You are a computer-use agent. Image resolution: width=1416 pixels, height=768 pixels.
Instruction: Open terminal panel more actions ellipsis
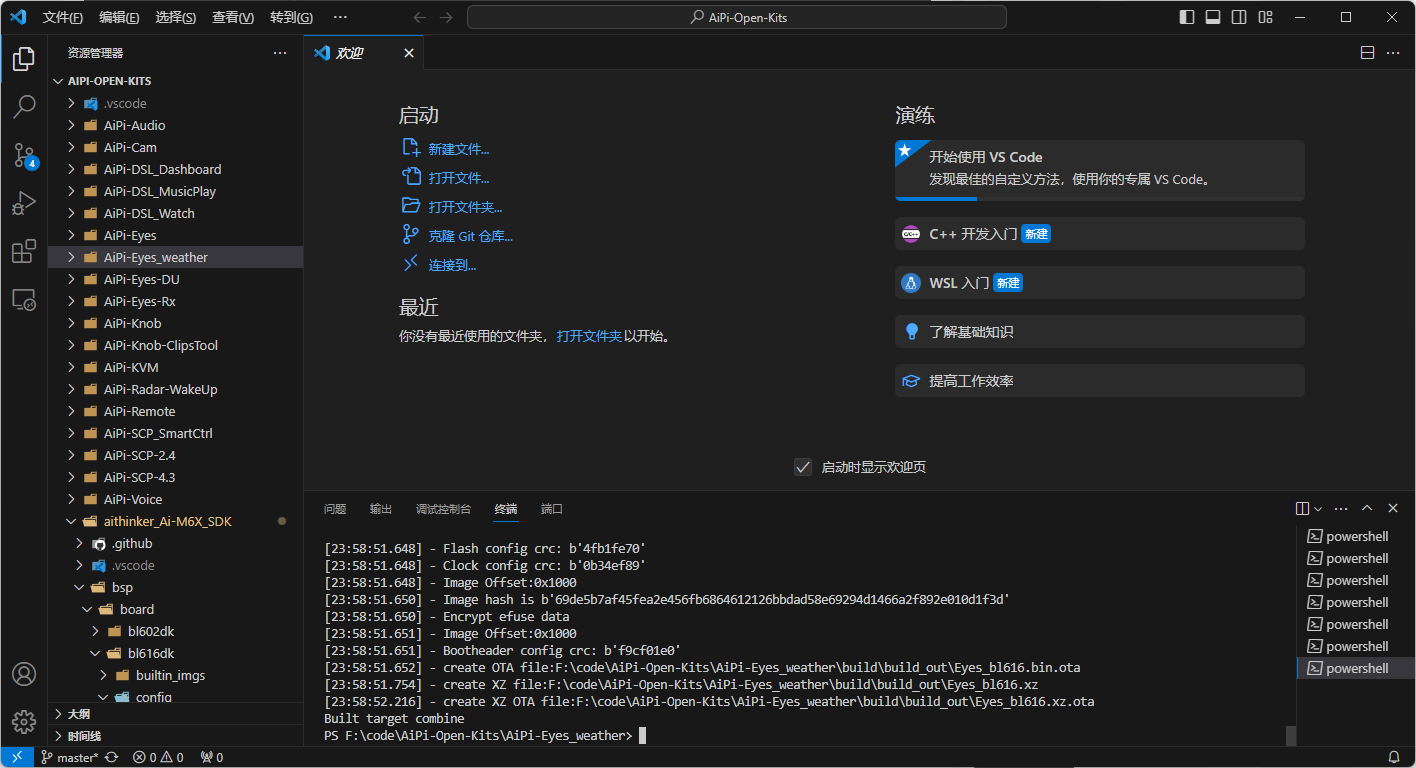tap(1341, 509)
